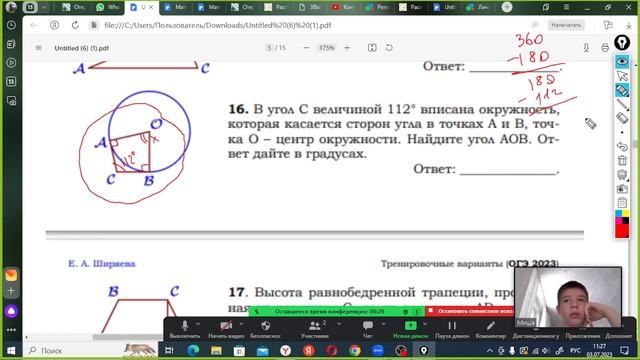Zoom out PDF with minus button
Viewport: 640px width, 360px height.
click(x=306, y=48)
